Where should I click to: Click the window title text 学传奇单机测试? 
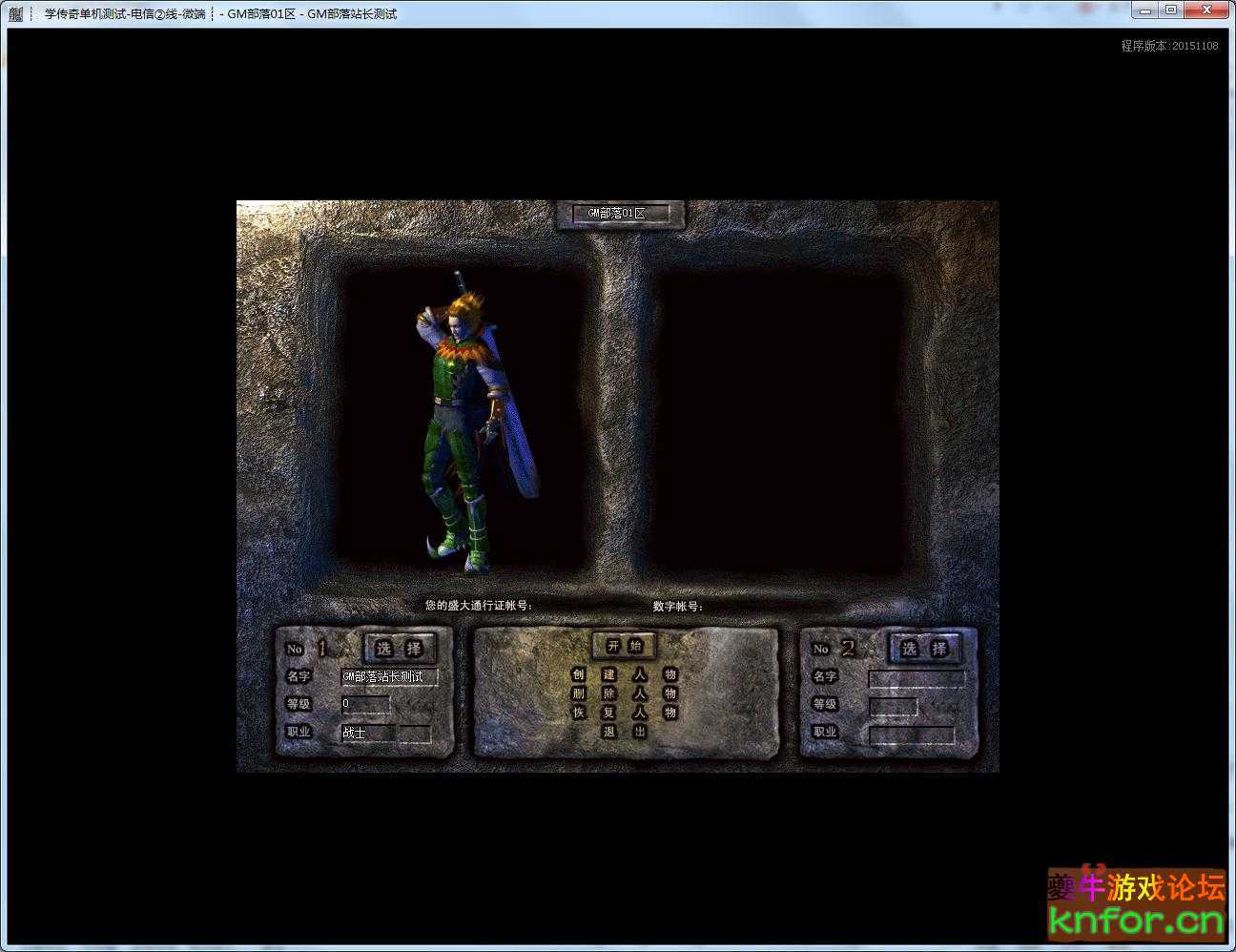coord(85,14)
